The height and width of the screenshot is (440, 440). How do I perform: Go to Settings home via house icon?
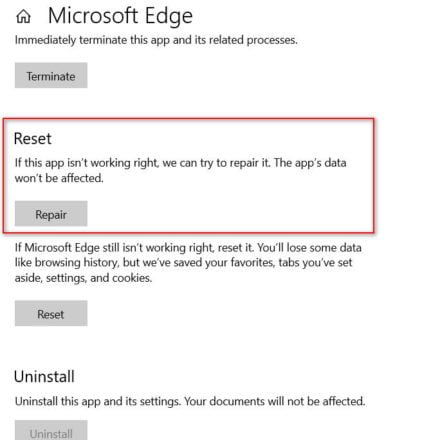pyautogui.click(x=23, y=16)
